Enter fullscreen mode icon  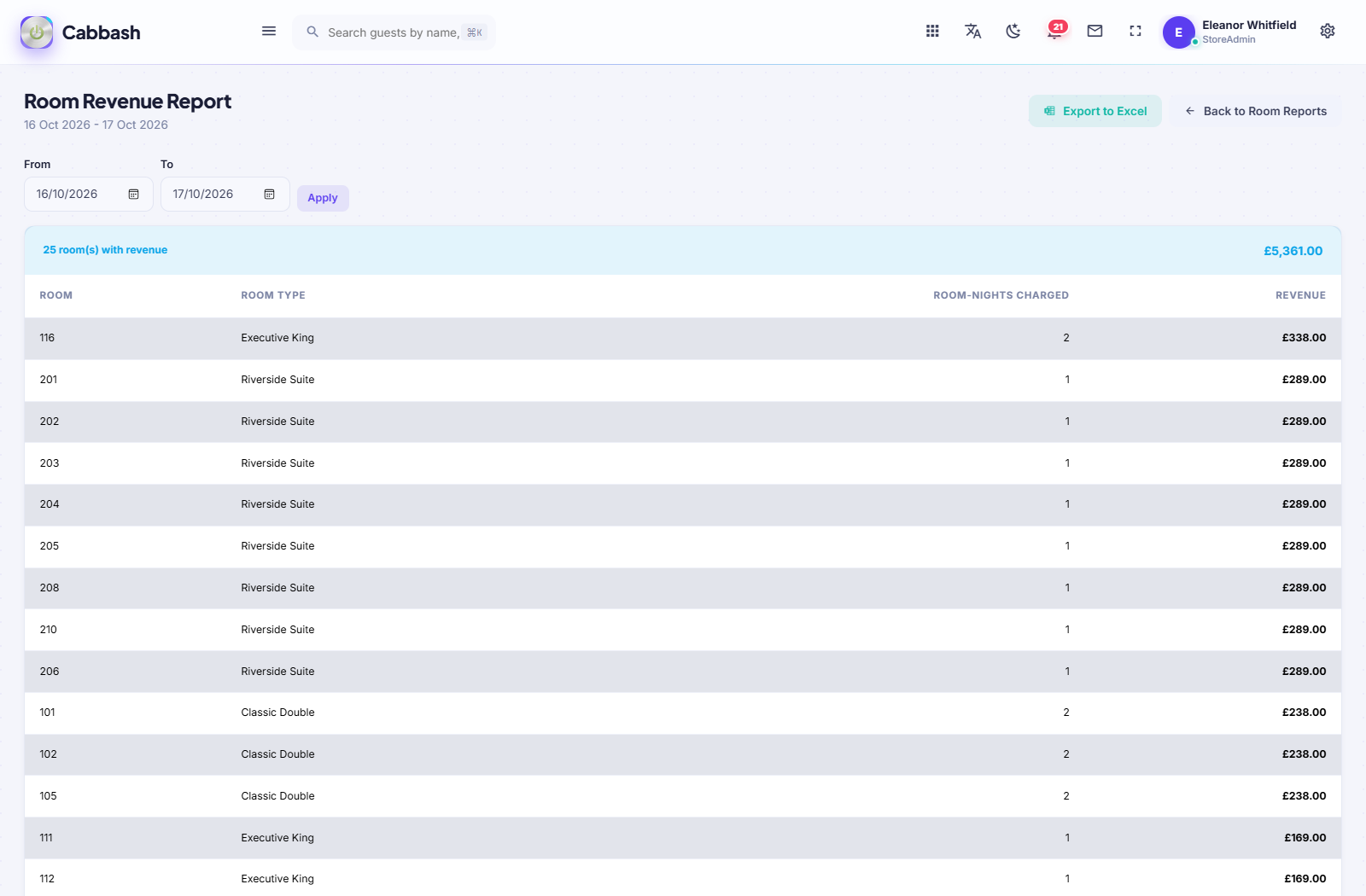pyautogui.click(x=1135, y=32)
